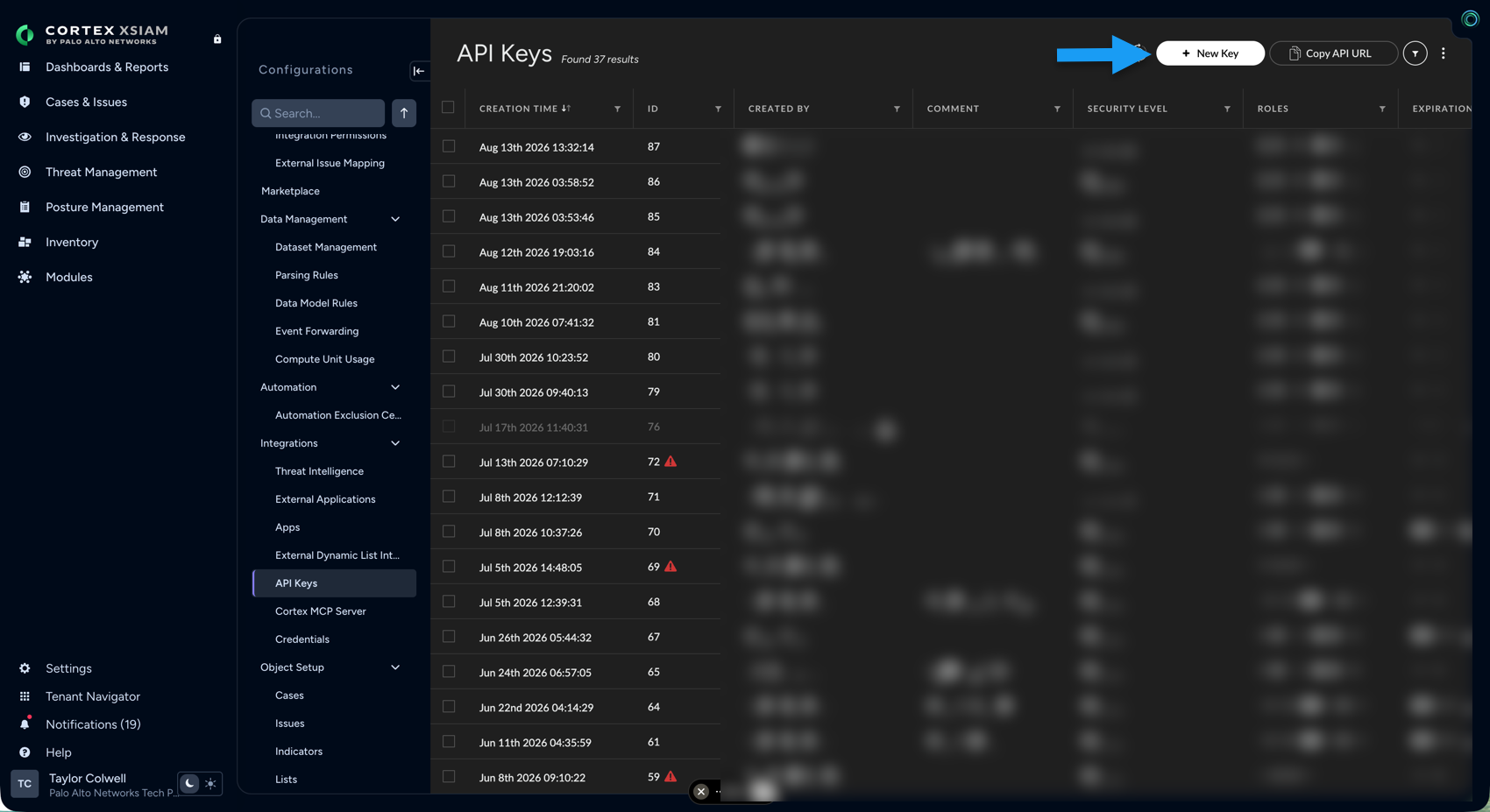This screenshot has width=1490, height=812.
Task: Click the sort arrow on Creation Time
Action: pyautogui.click(x=566, y=109)
